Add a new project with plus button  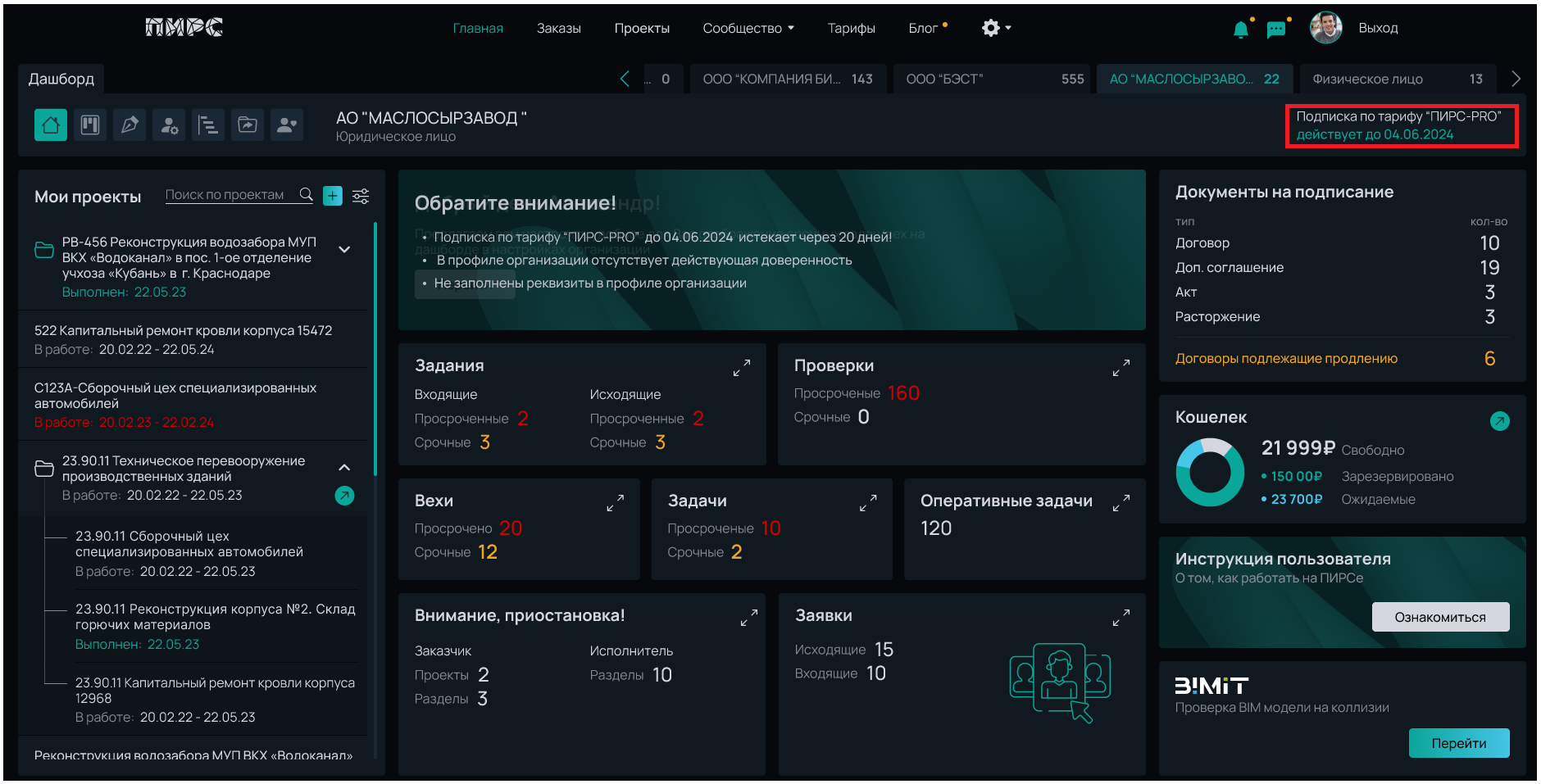(x=333, y=196)
